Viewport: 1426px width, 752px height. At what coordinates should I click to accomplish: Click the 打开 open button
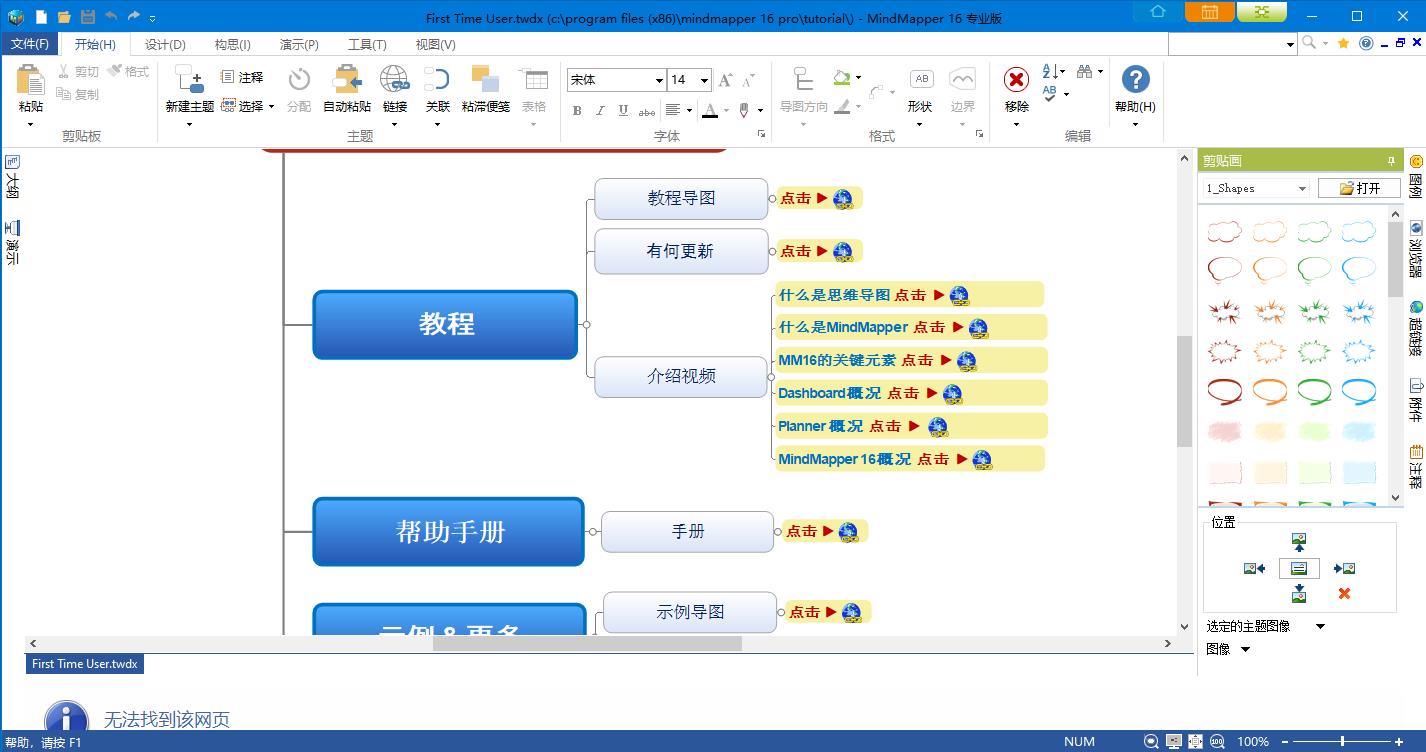tap(1359, 188)
